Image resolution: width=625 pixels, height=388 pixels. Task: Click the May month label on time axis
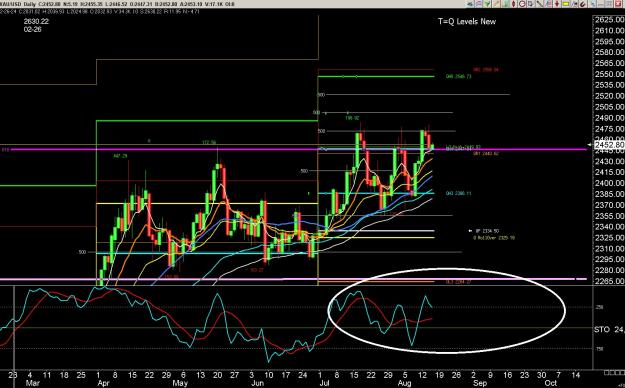click(x=180, y=382)
